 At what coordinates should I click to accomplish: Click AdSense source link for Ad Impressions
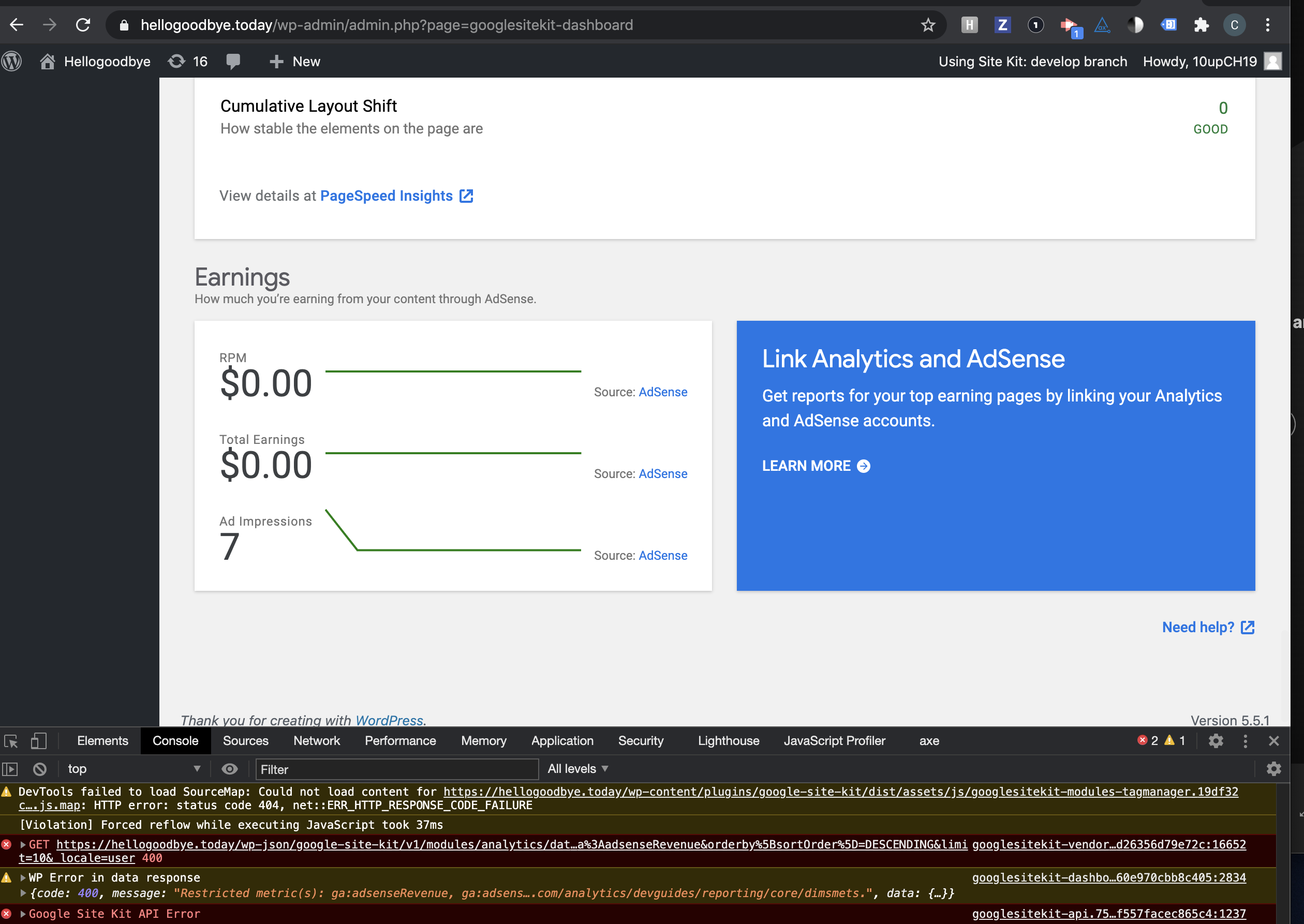click(x=663, y=556)
